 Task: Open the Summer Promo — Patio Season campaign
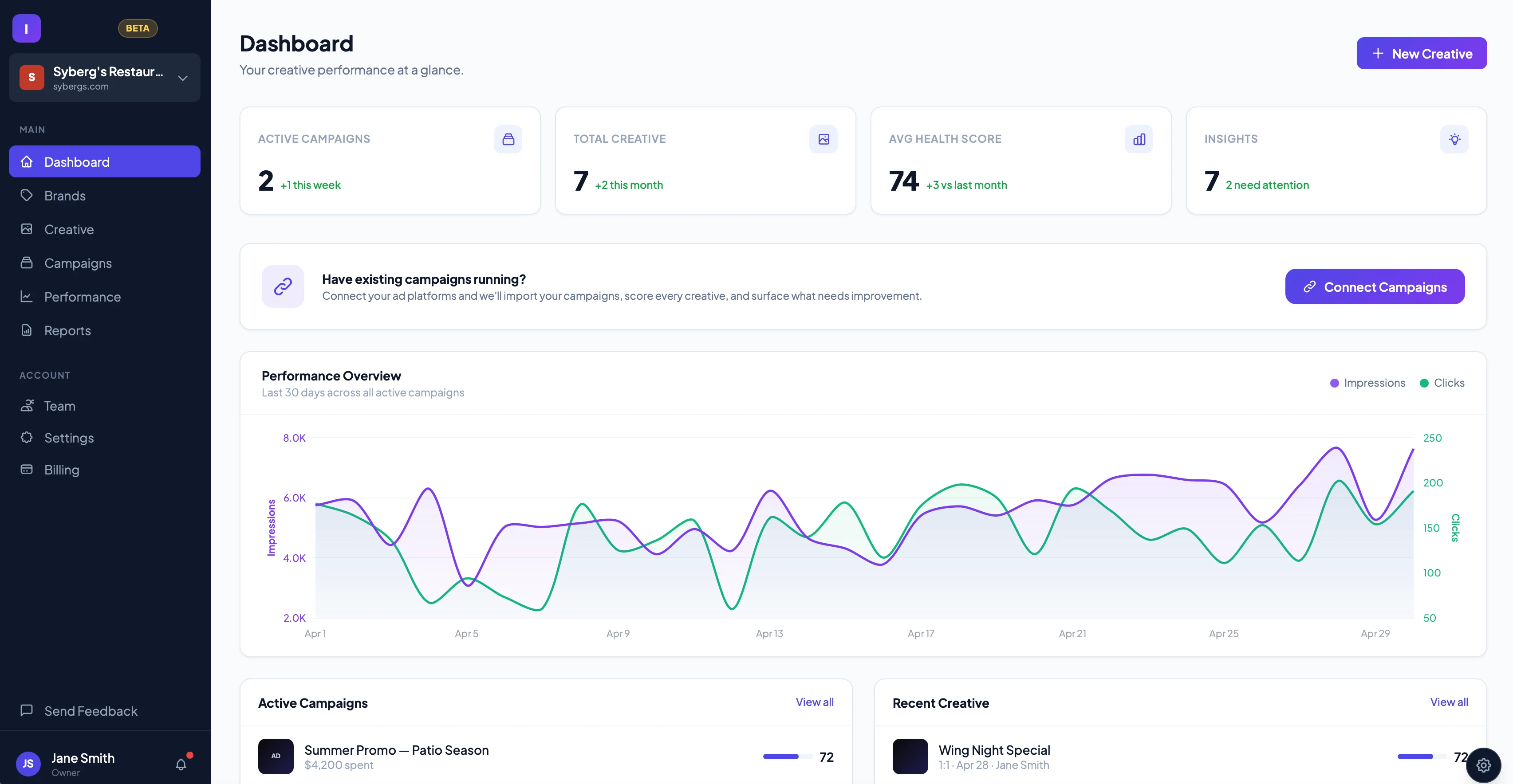click(397, 750)
